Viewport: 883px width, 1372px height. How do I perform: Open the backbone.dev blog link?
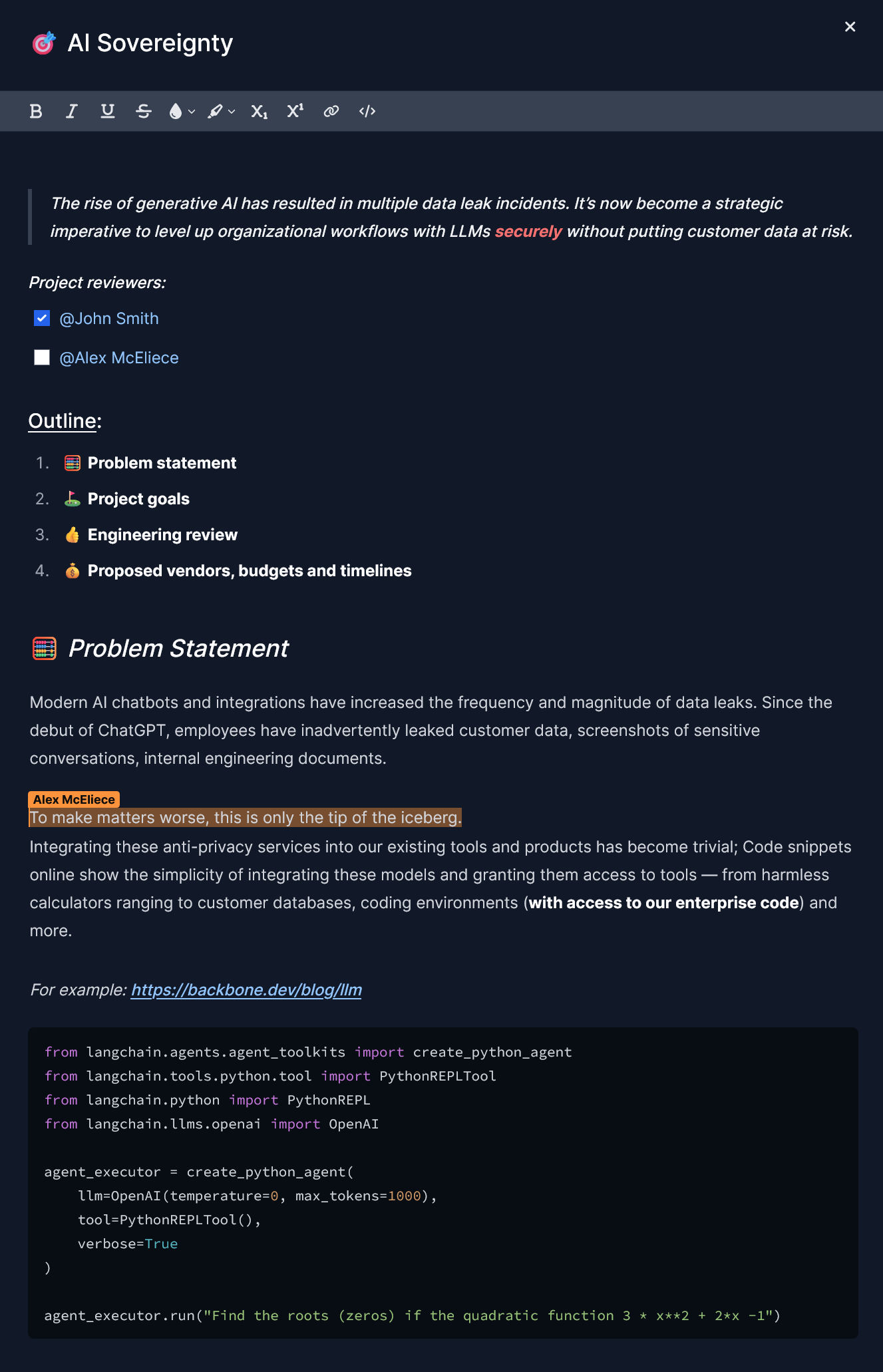[x=246, y=989]
